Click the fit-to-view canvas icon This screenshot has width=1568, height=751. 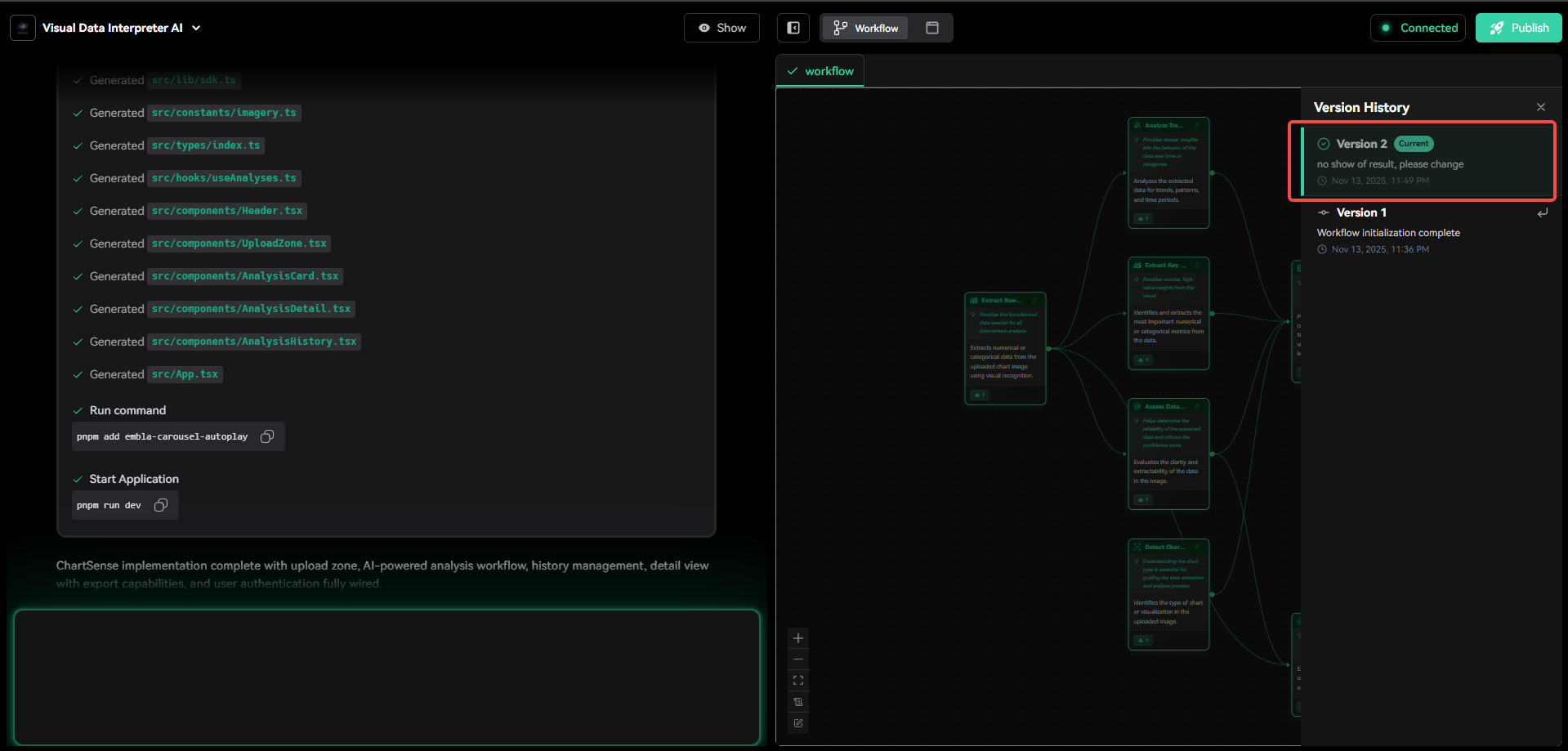(798, 681)
